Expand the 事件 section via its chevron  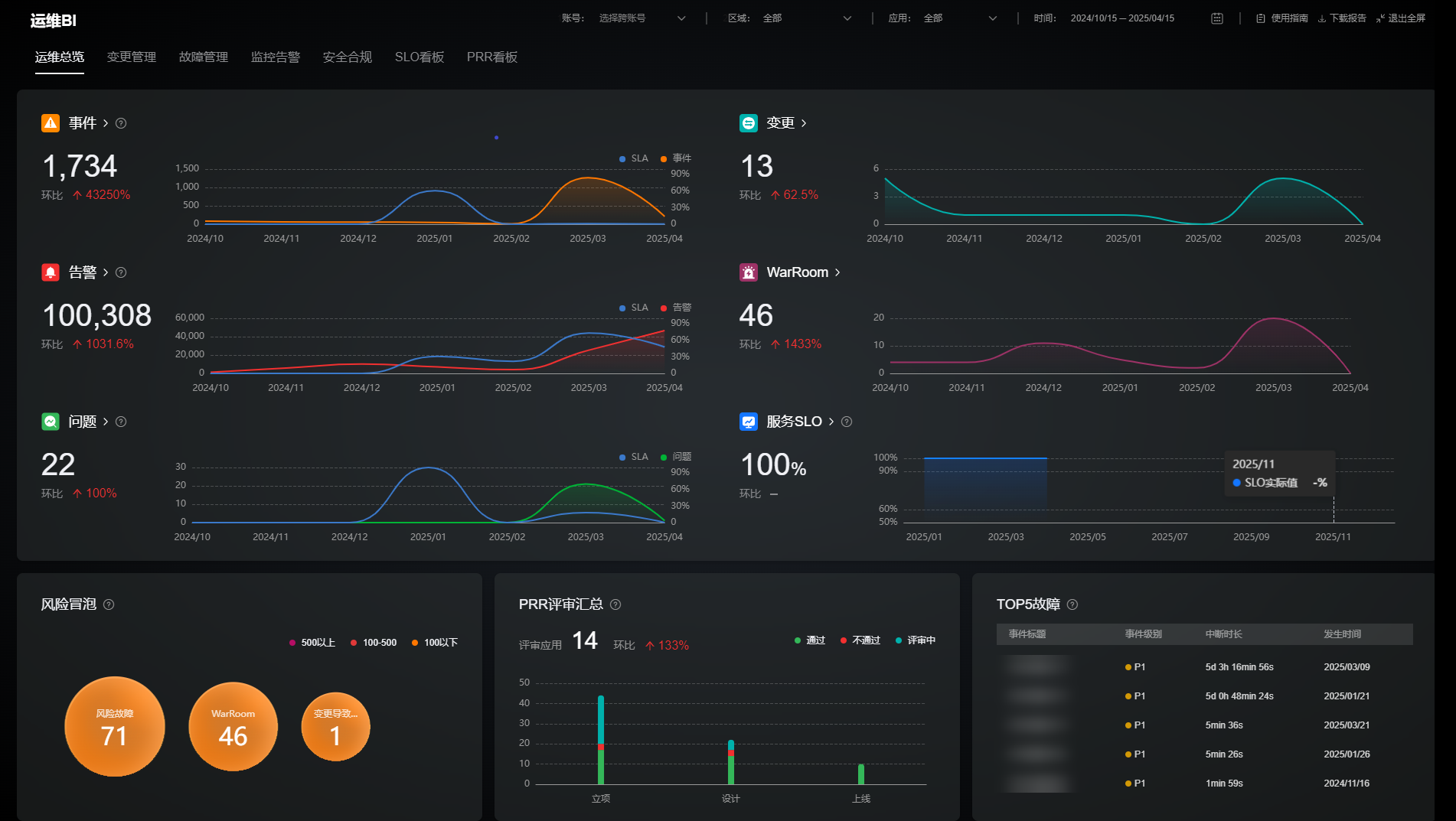[106, 123]
